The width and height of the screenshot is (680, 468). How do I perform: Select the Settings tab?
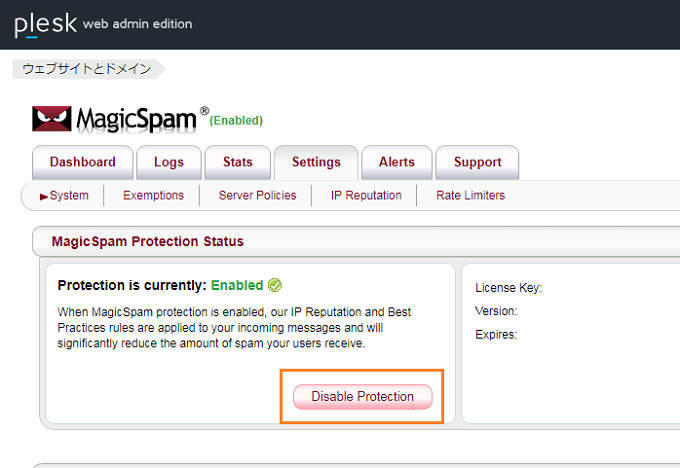pyautogui.click(x=316, y=162)
